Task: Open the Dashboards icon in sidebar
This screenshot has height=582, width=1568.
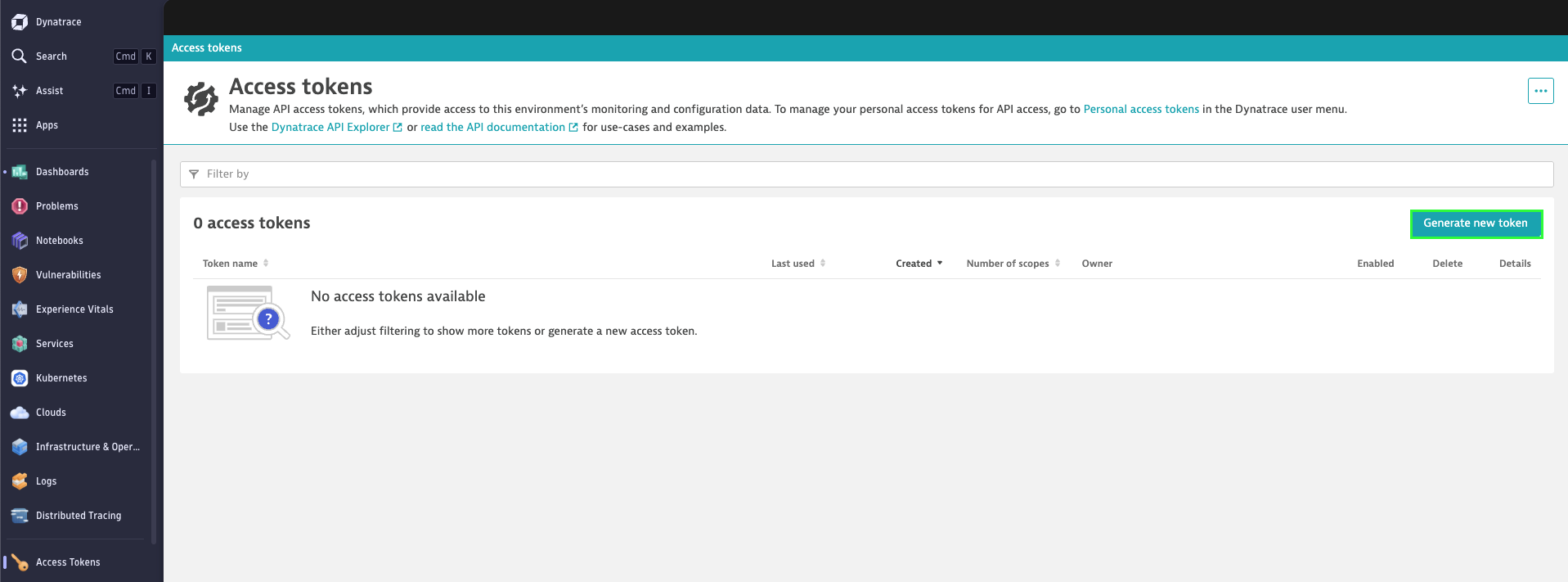Action: [20, 172]
